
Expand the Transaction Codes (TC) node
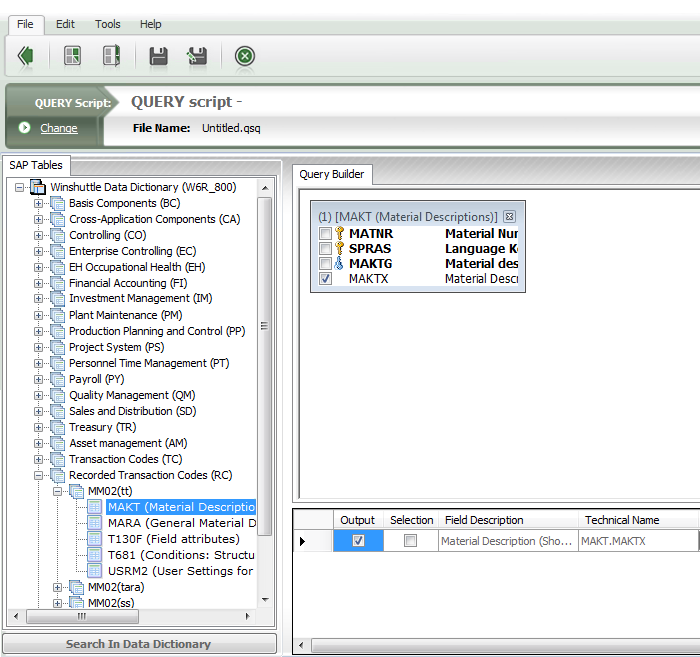pyautogui.click(x=38, y=460)
